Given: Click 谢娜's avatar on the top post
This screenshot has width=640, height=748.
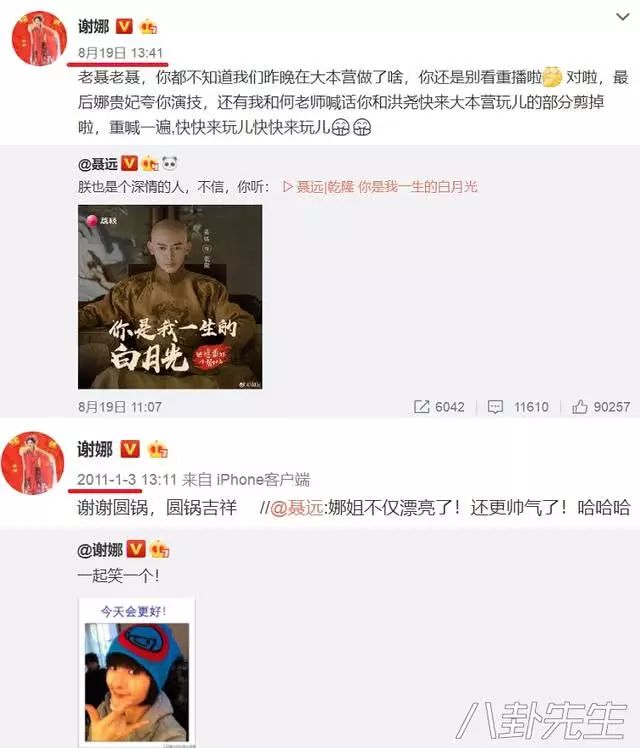Looking at the screenshot, I should 39,38.
